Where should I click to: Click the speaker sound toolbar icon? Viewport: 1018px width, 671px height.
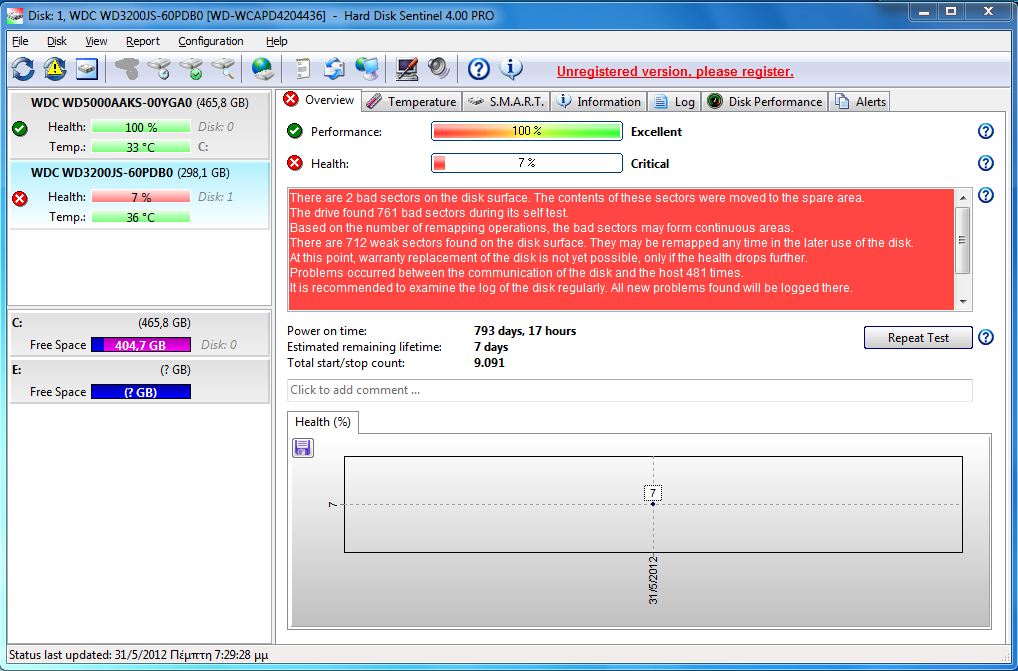(439, 69)
